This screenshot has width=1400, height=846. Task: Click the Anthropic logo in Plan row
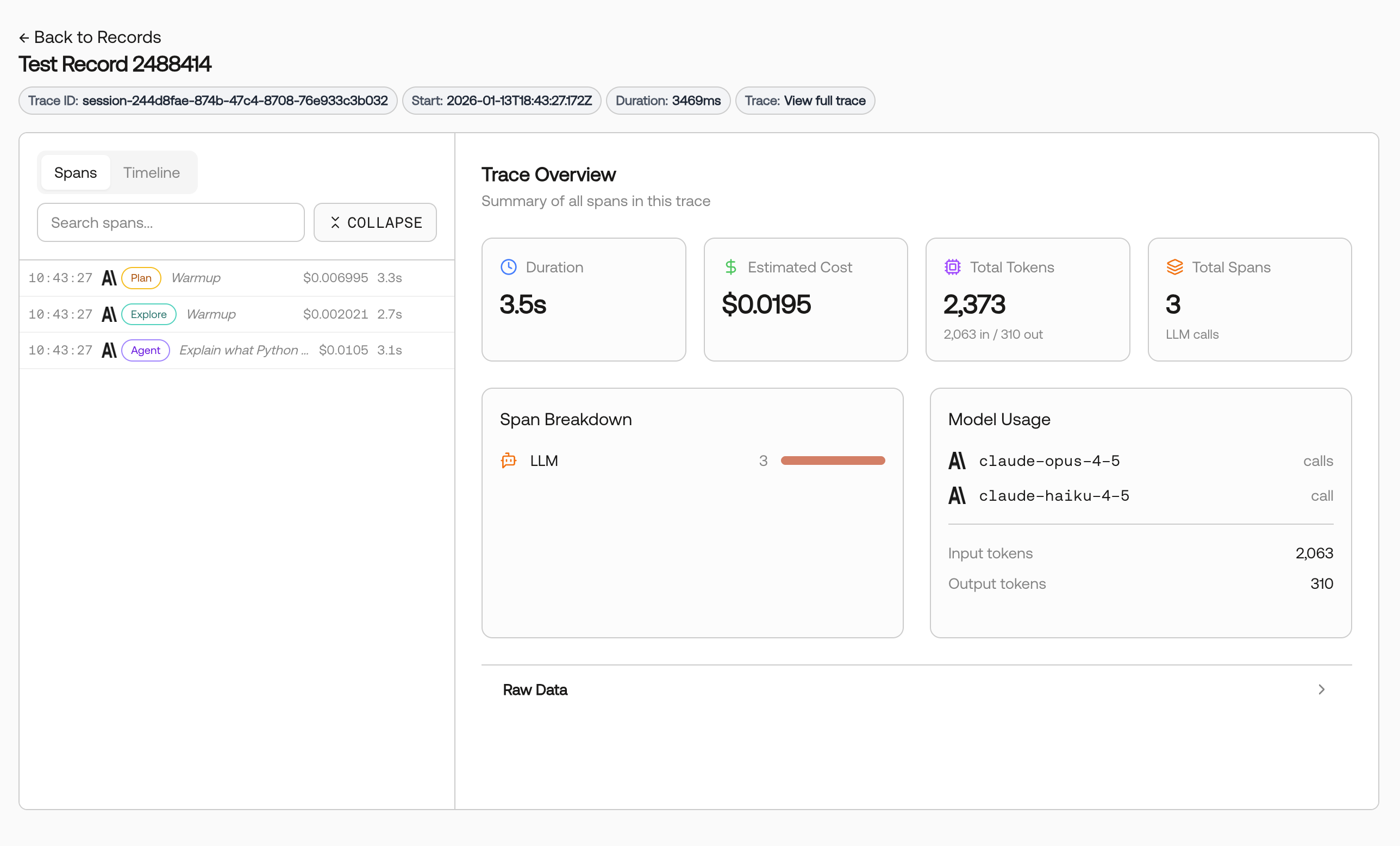pos(109,278)
